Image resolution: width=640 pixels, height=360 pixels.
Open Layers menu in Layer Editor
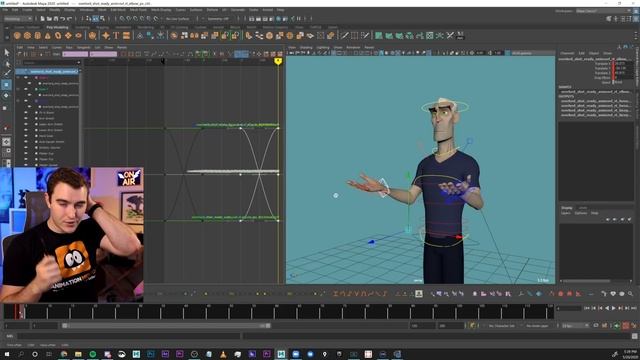coord(566,213)
